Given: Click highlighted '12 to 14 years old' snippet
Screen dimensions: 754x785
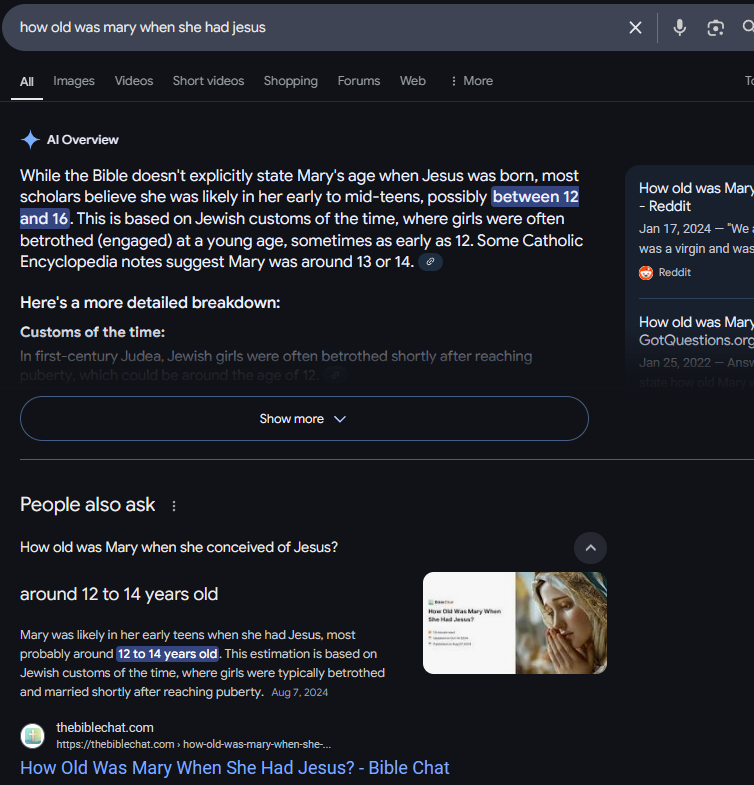Looking at the screenshot, I should [168, 654].
